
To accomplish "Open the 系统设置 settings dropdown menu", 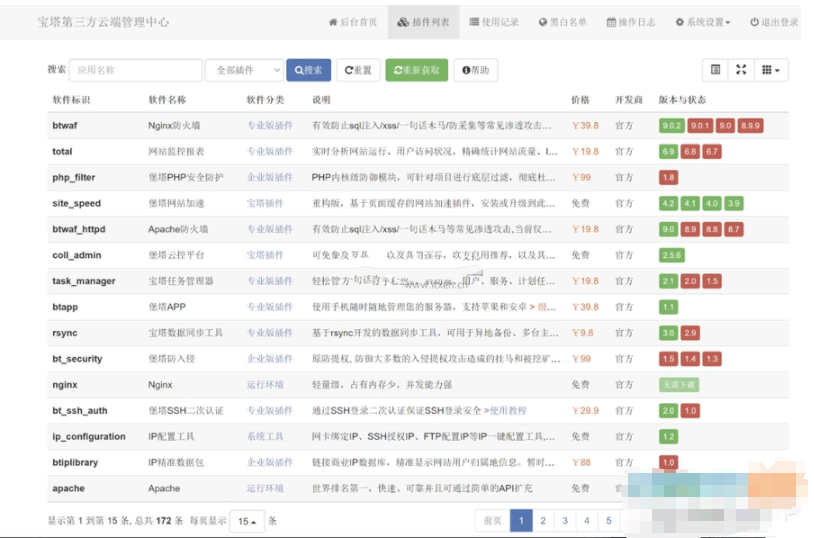I will [x=703, y=22].
